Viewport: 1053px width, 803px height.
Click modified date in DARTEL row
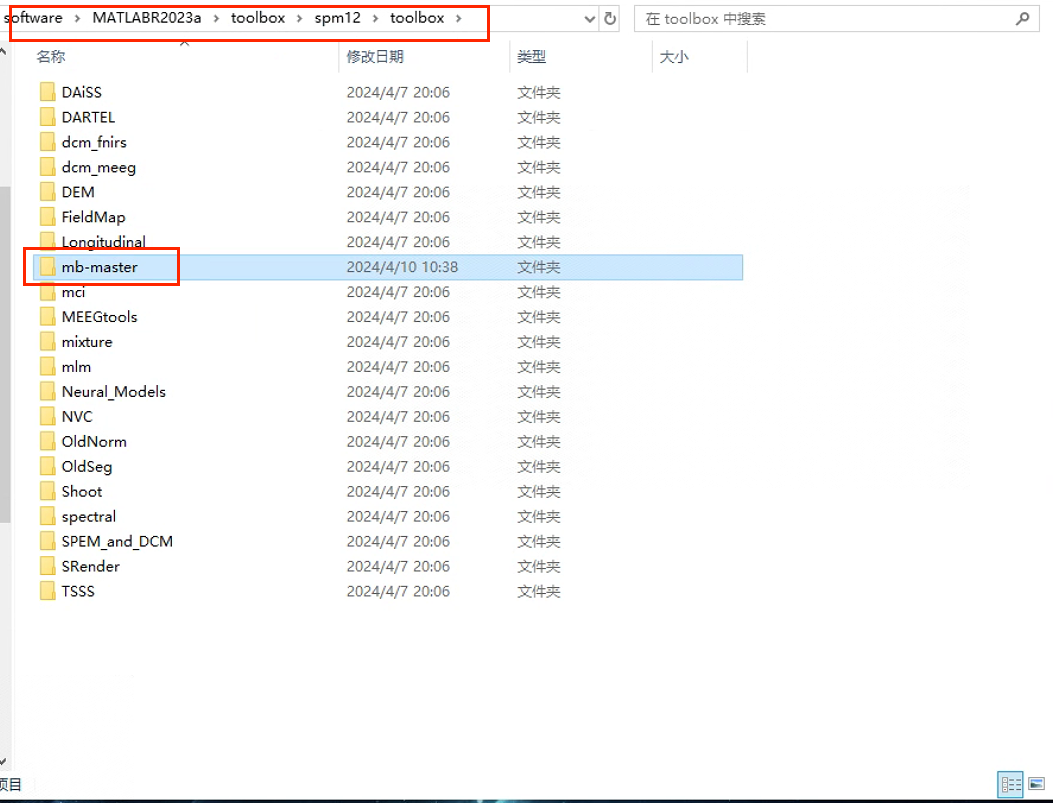point(398,117)
